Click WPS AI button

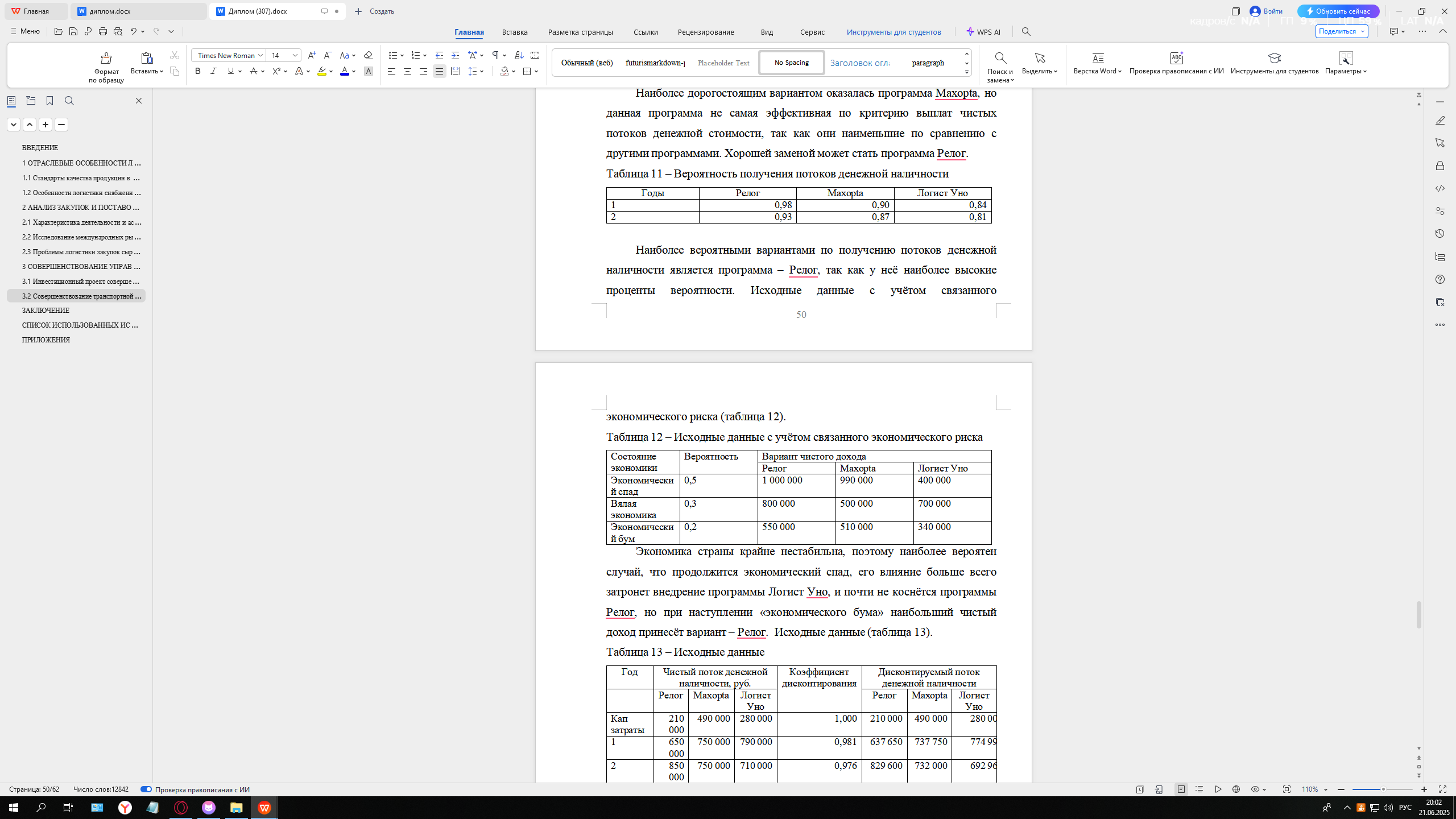tap(983, 32)
